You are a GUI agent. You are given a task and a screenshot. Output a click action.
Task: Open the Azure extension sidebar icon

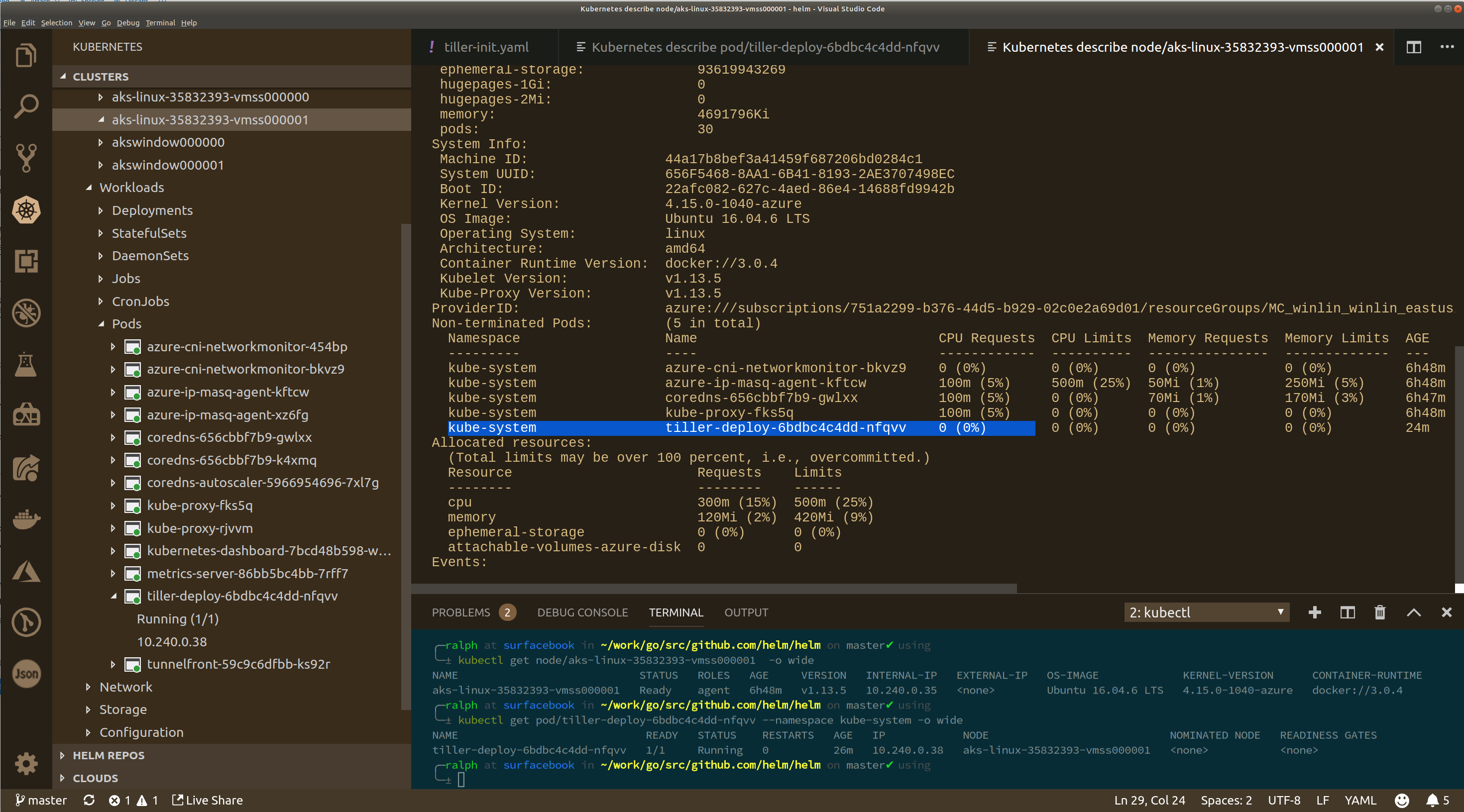pyautogui.click(x=26, y=571)
